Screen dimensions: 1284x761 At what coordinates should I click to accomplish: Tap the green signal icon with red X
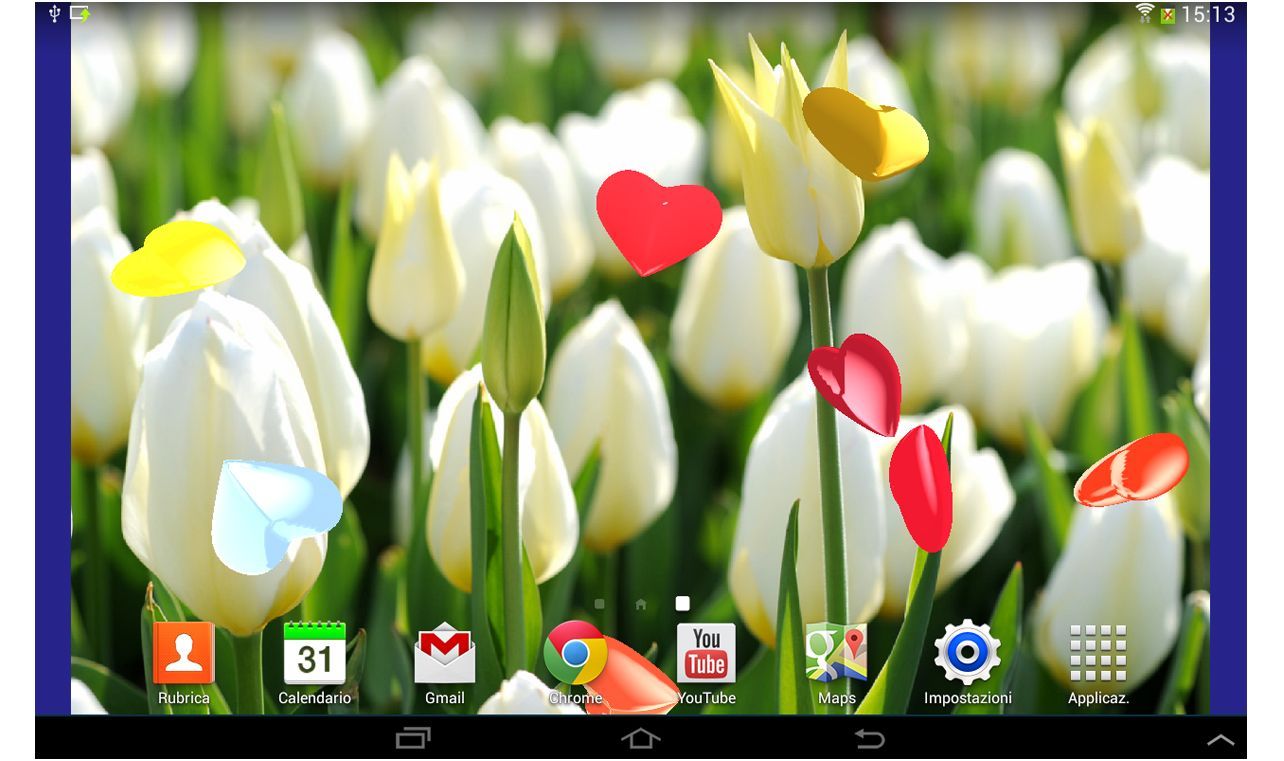click(1167, 16)
